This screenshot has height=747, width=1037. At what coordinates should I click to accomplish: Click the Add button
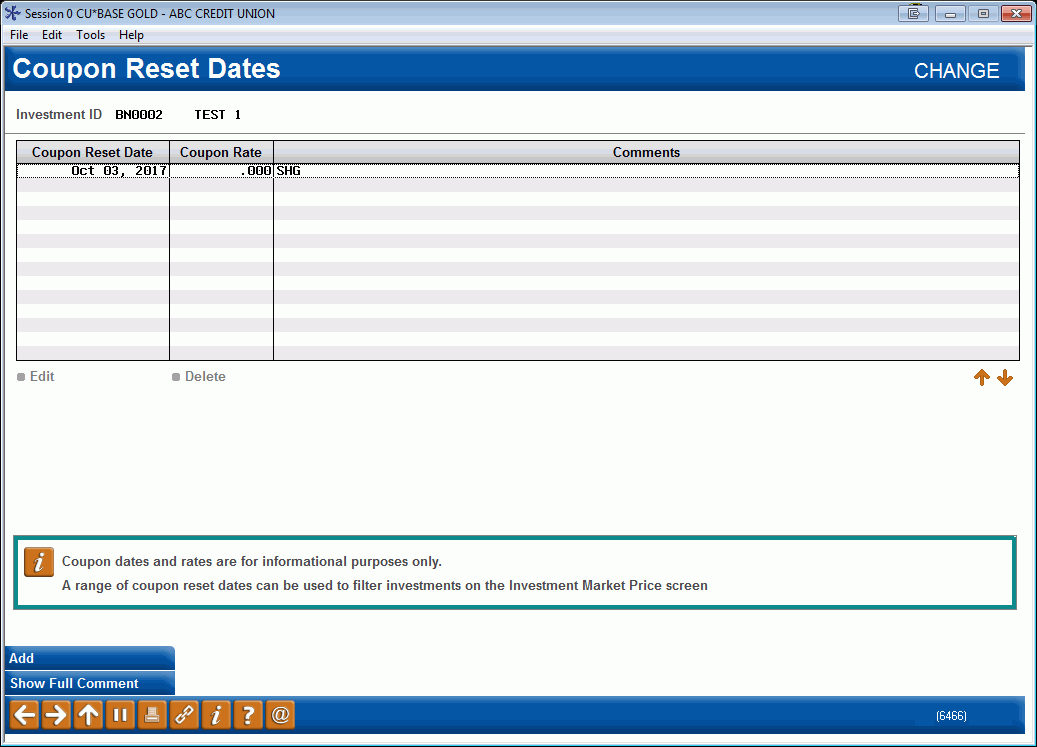pos(90,658)
